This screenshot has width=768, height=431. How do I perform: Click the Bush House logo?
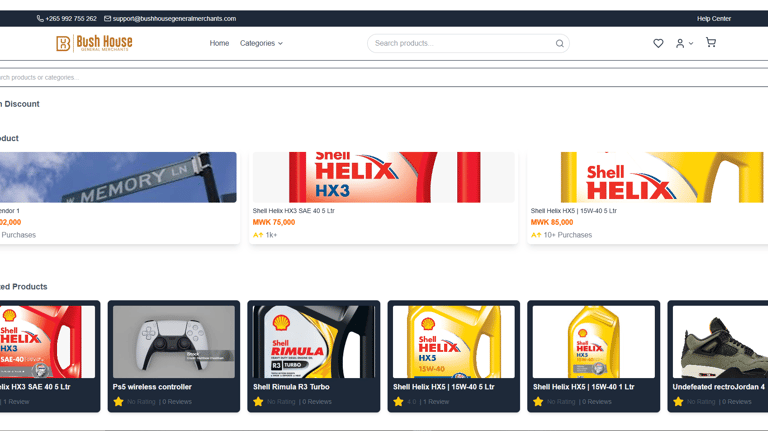pyautogui.click(x=94, y=43)
